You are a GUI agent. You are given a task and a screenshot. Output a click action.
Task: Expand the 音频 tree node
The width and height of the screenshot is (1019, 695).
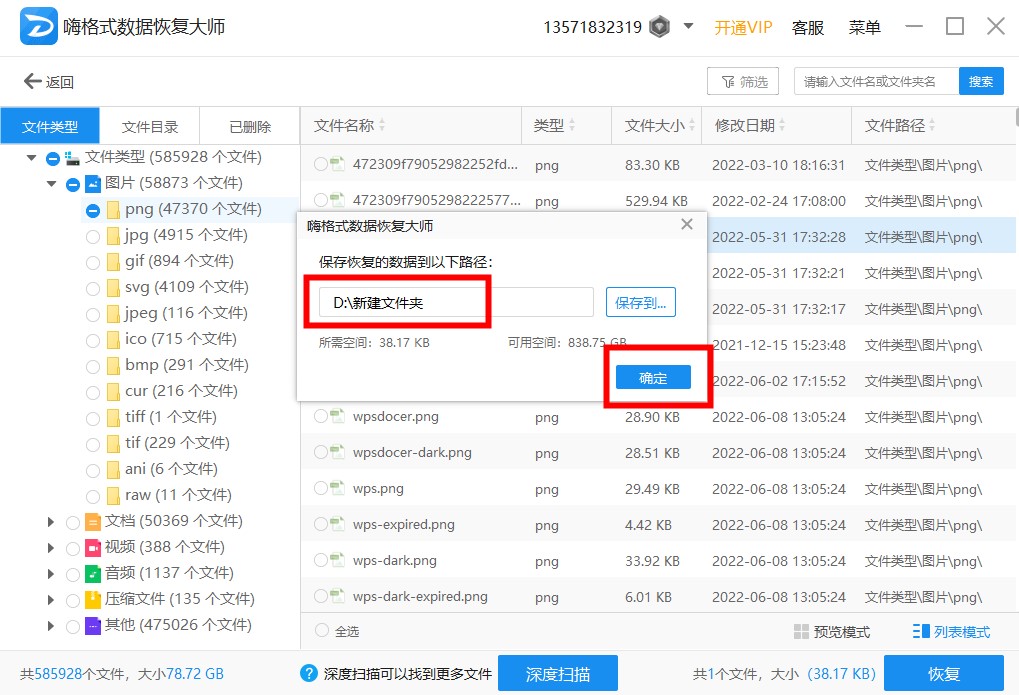click(51, 573)
